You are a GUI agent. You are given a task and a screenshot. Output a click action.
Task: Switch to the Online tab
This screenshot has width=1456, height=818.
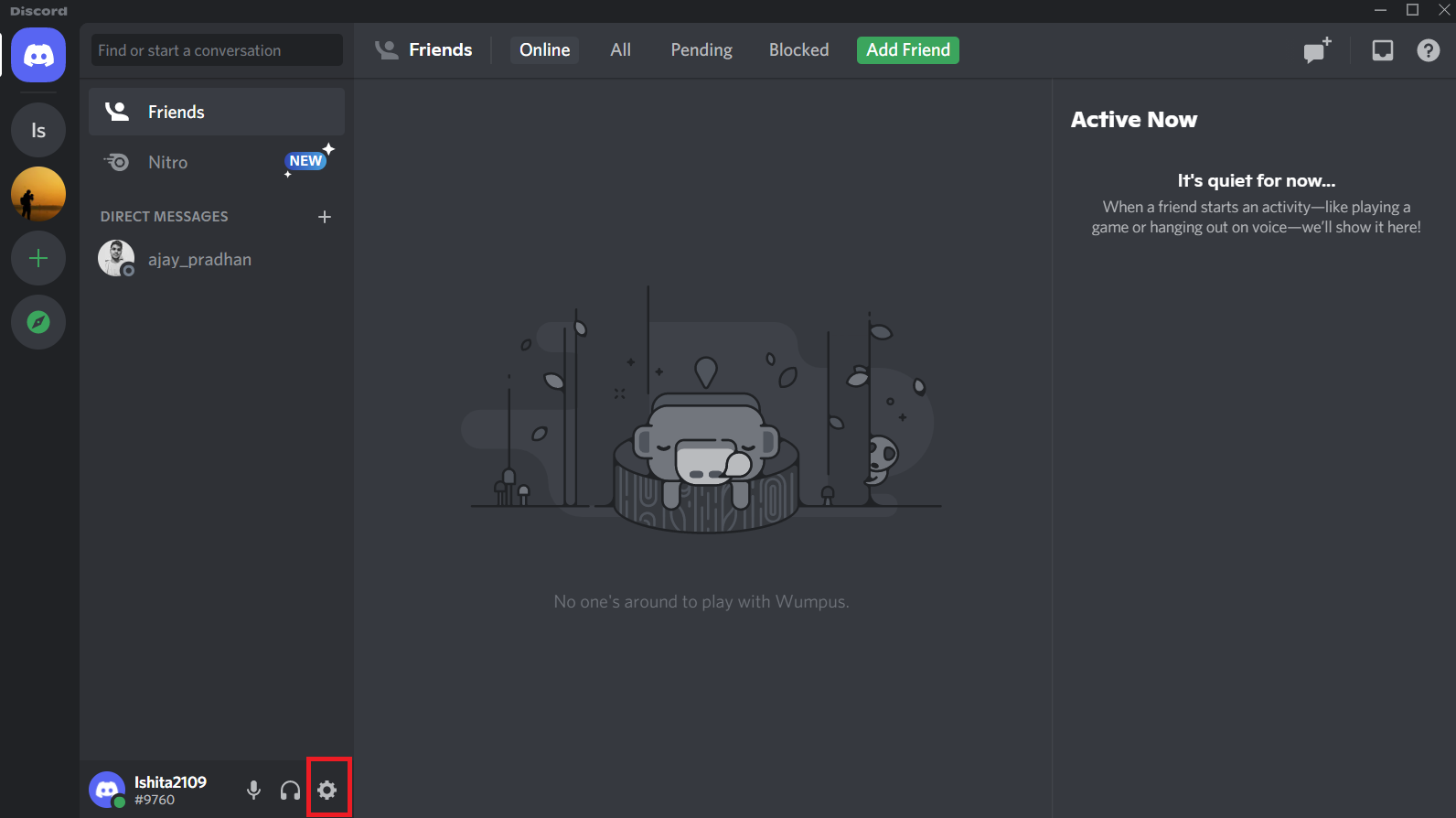point(545,49)
